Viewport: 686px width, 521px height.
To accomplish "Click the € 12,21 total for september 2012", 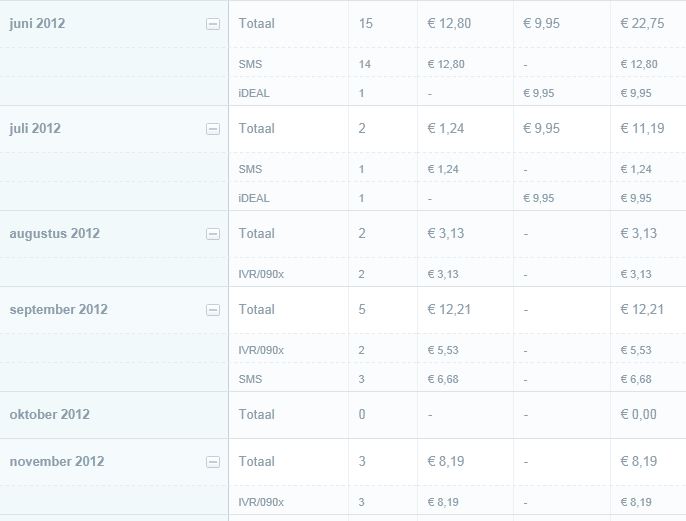I will [x=642, y=309].
